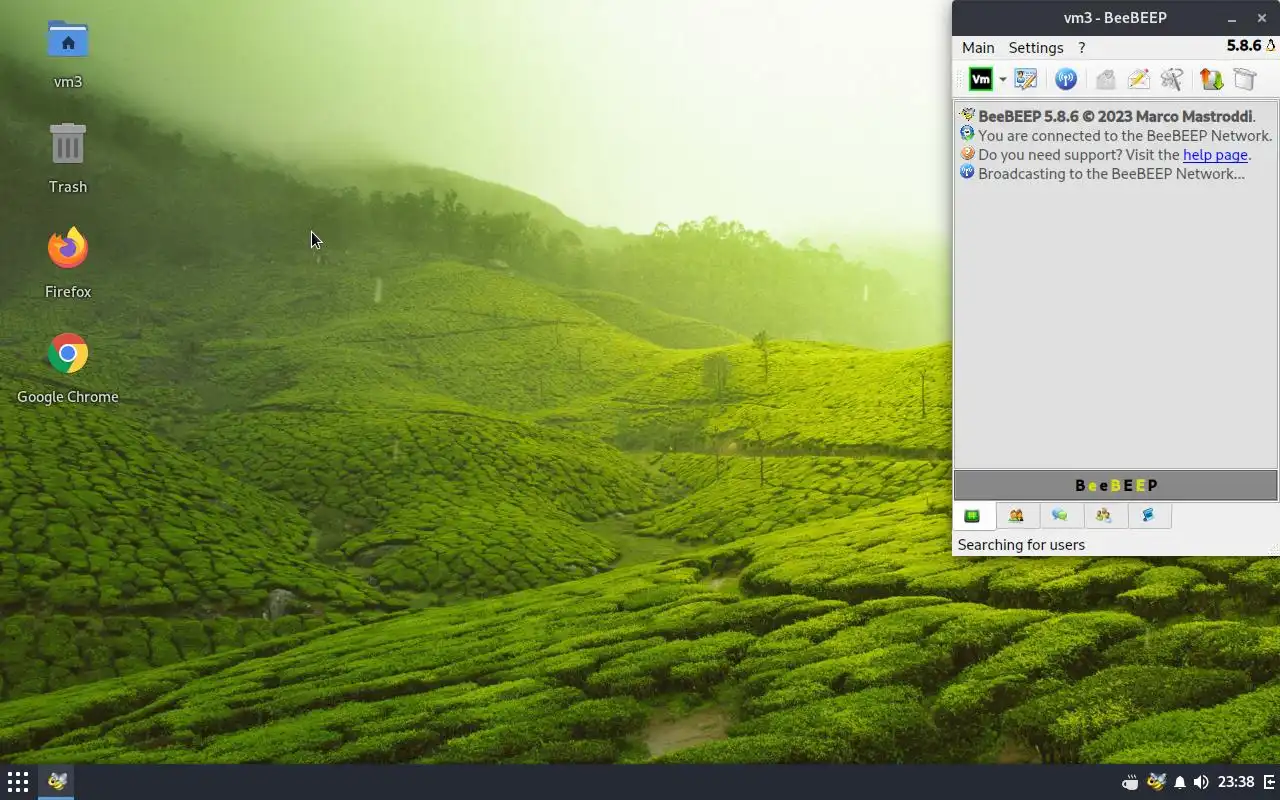The image size is (1280, 800).
Task: Switch to the groups tab
Action: pos(1104,516)
